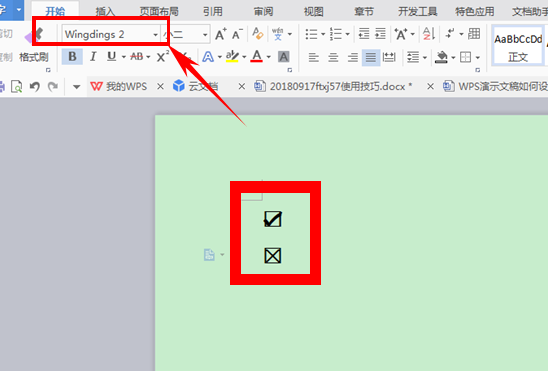Screen dimensions: 548x371
Task: Click the clear formatting eraser icon
Action: tap(258, 34)
